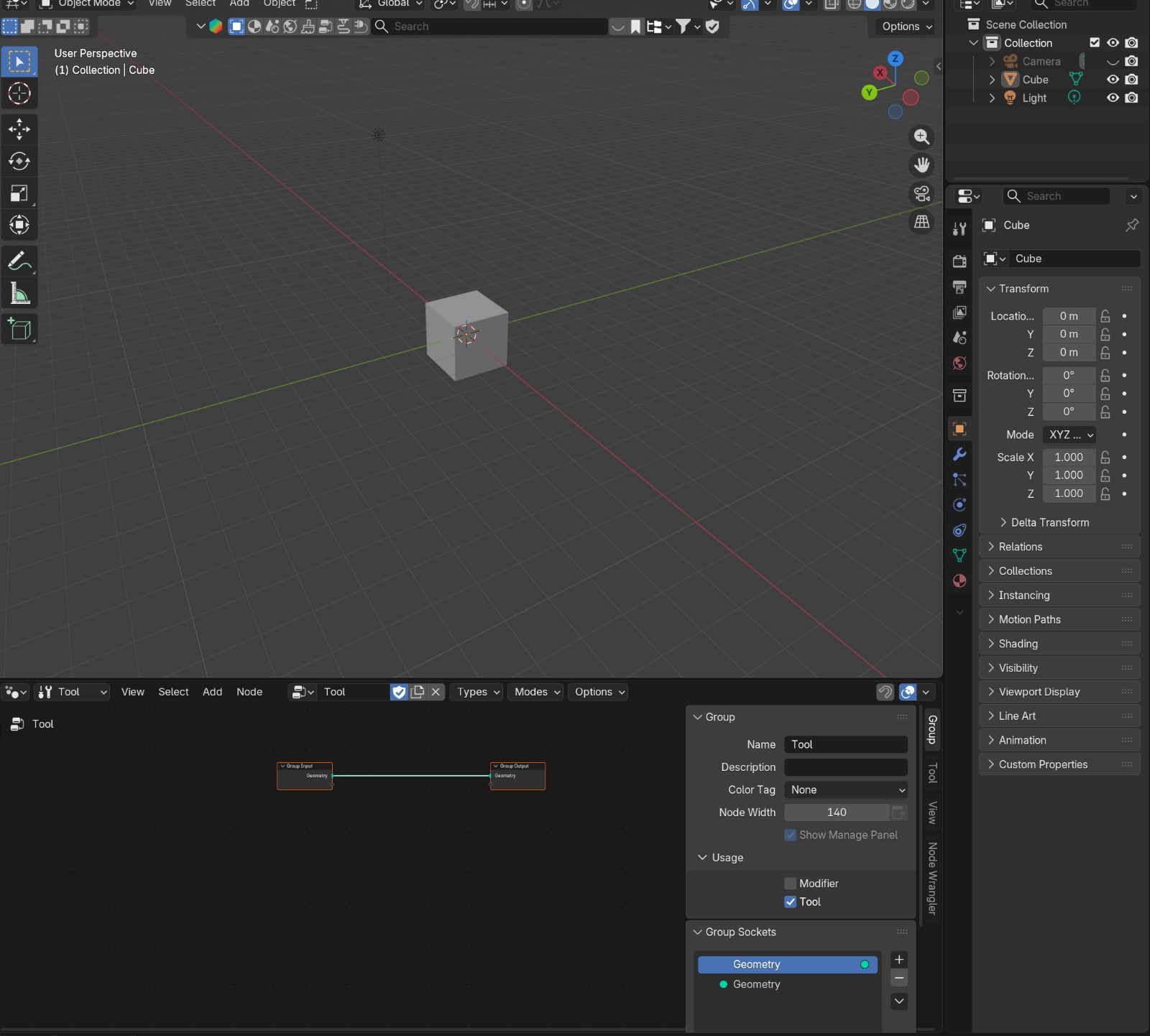Enable the Modifier usage checkbox
The image size is (1150, 1036).
pos(791,883)
